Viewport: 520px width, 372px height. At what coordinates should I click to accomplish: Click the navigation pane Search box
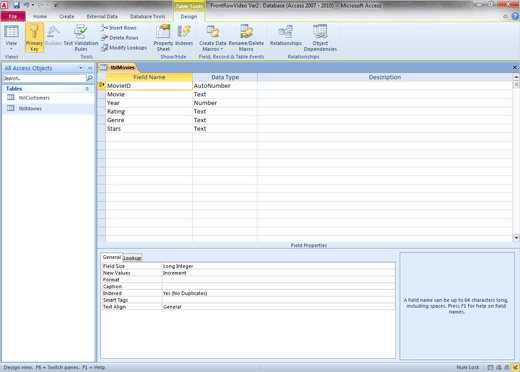[x=44, y=78]
